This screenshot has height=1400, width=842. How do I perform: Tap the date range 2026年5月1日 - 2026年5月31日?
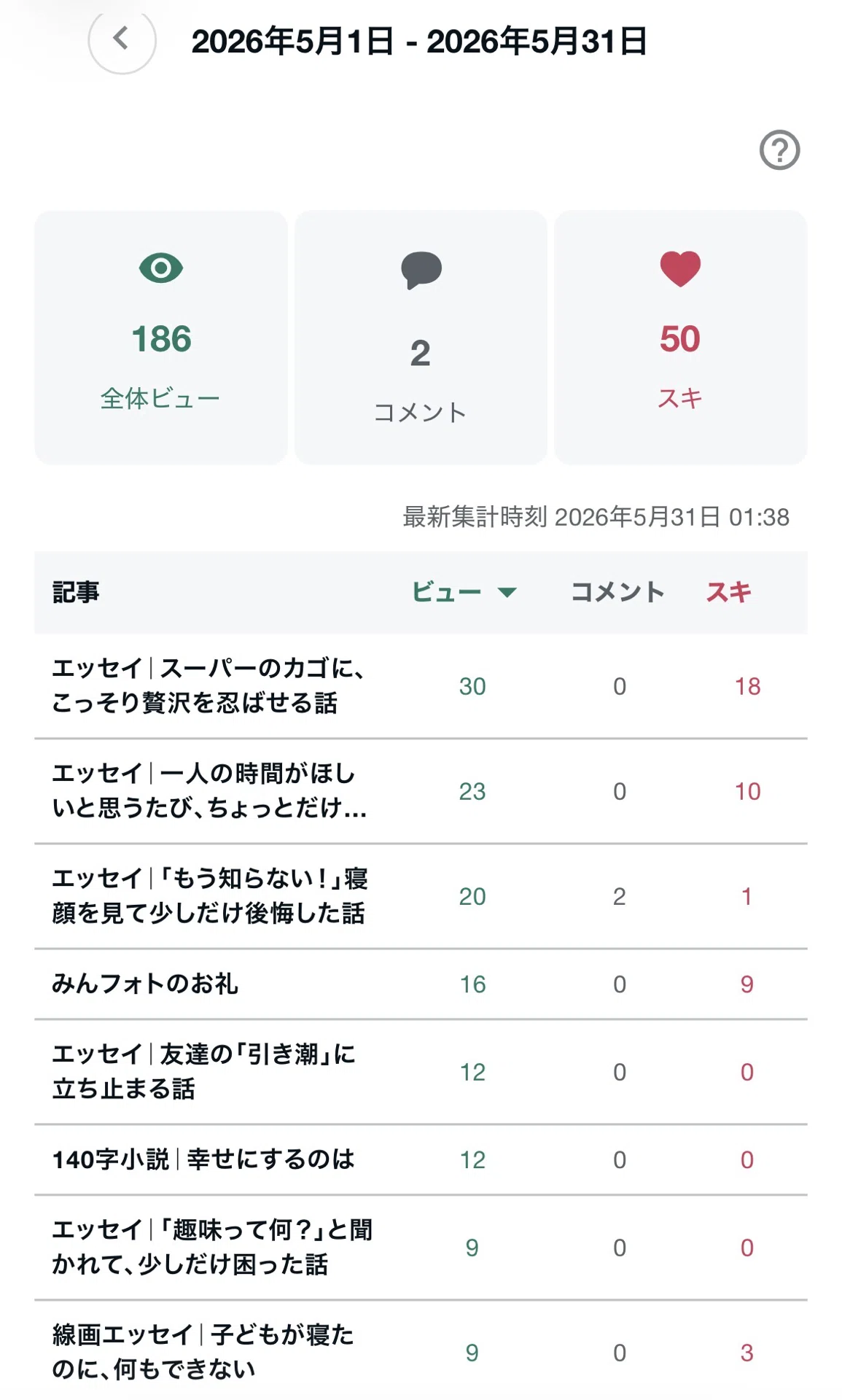[x=419, y=41]
